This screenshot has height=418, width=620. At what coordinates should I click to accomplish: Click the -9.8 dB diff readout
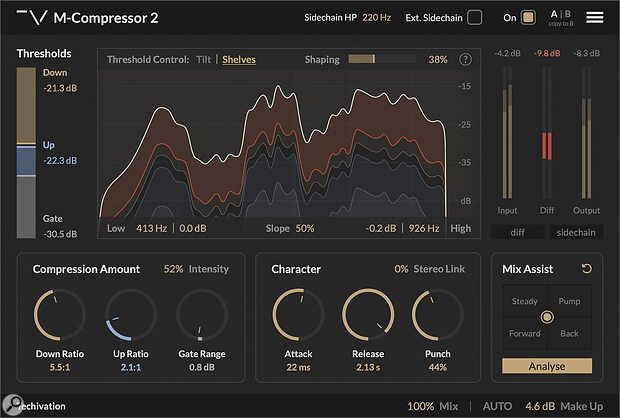547,53
